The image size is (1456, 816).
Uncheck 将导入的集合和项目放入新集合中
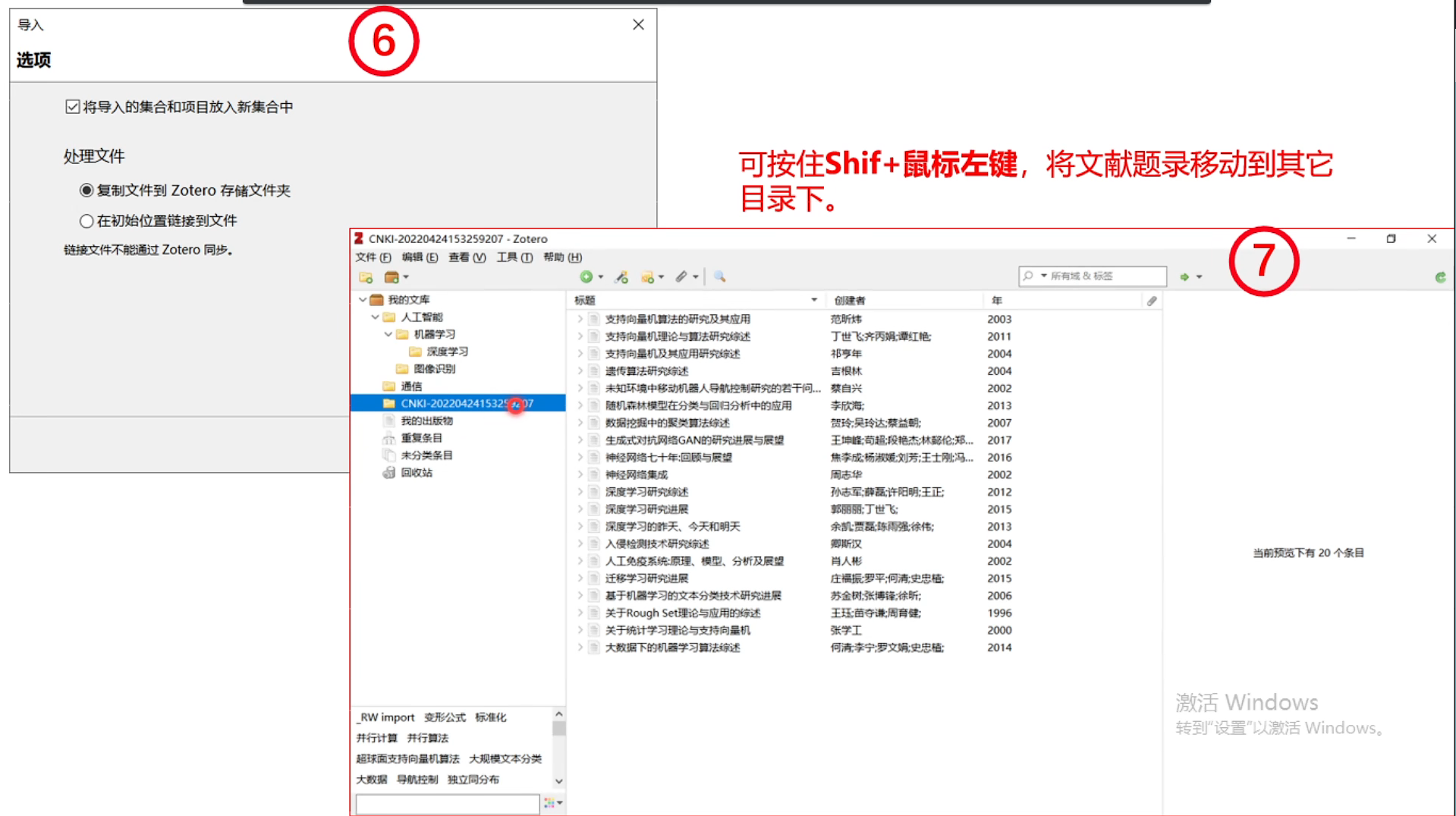tap(72, 106)
